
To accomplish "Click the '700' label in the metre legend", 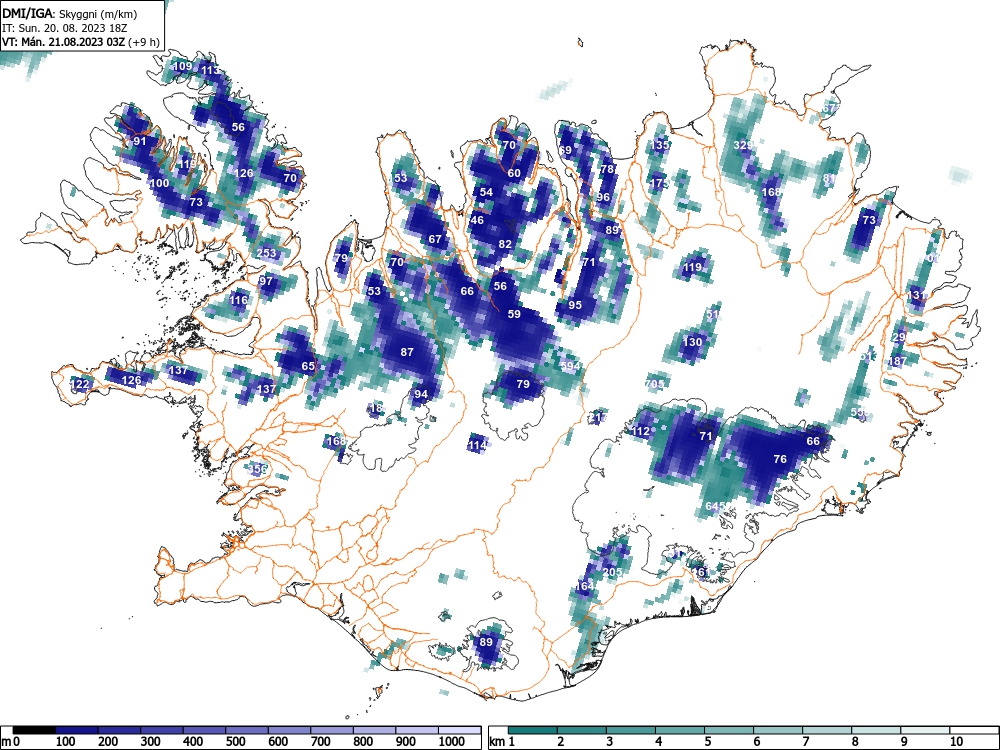I will [321, 742].
